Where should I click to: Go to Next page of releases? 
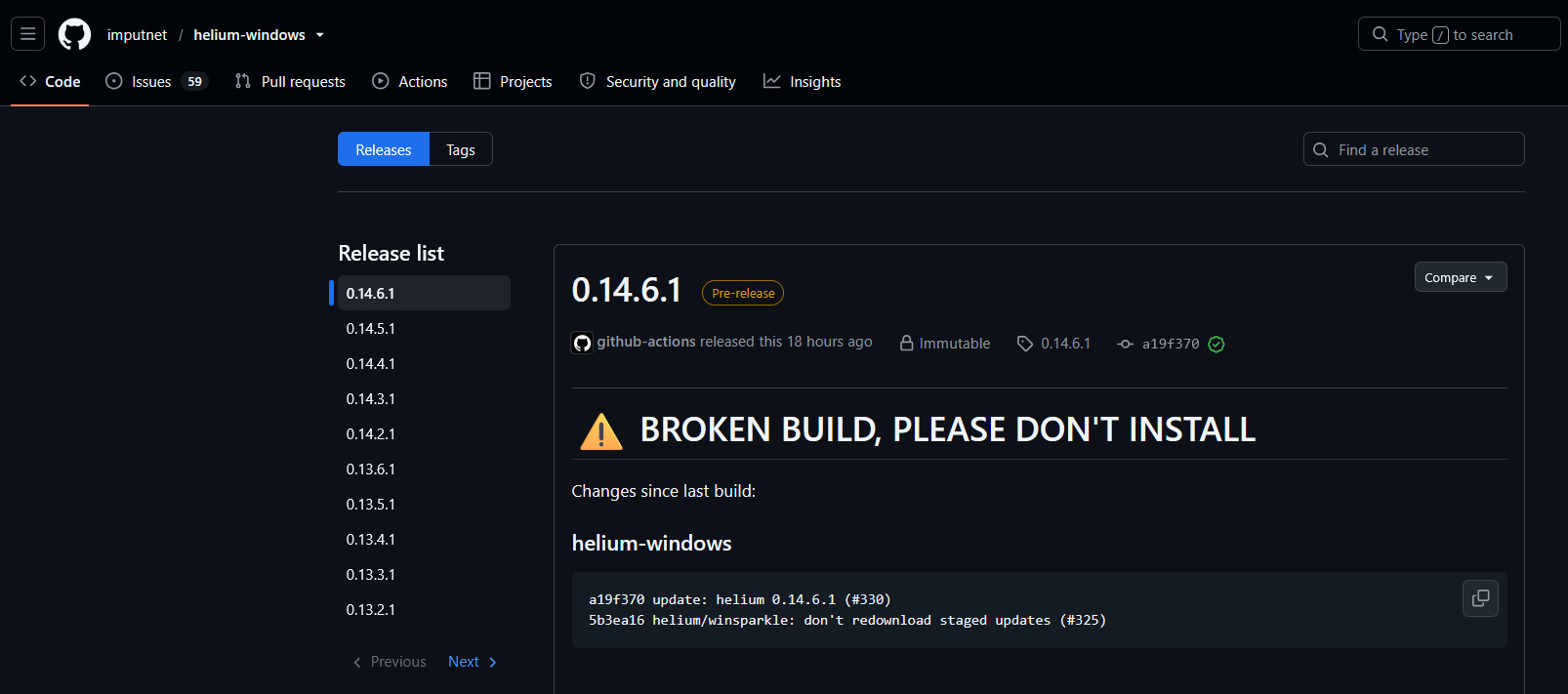pyautogui.click(x=473, y=662)
